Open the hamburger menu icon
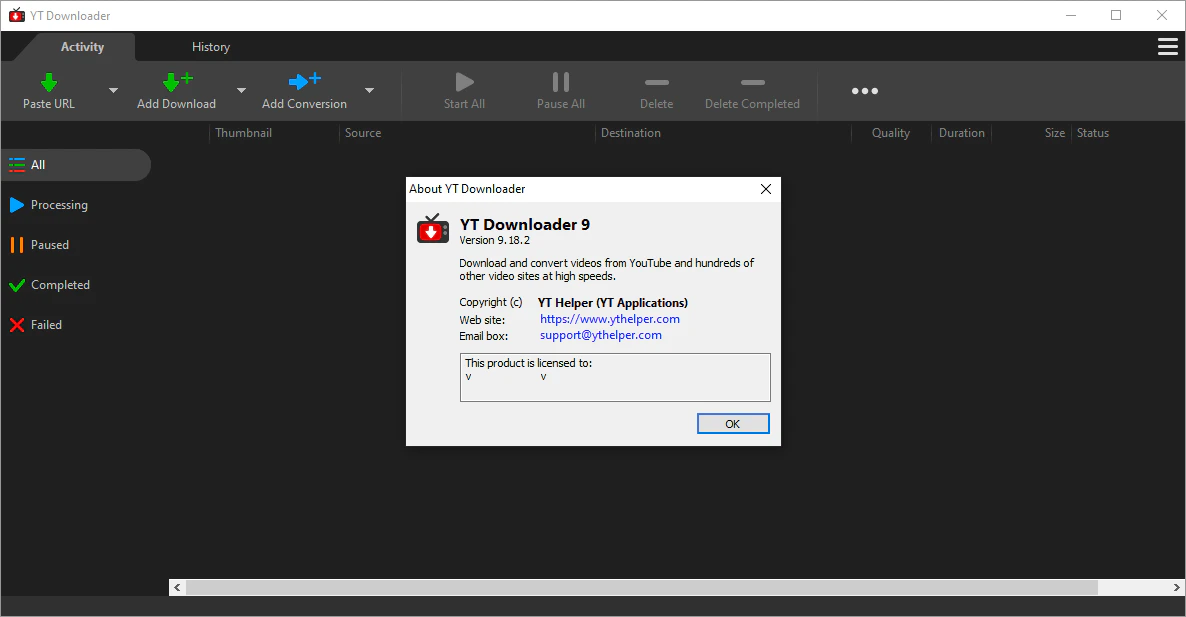This screenshot has width=1186, height=617. pos(1167,46)
